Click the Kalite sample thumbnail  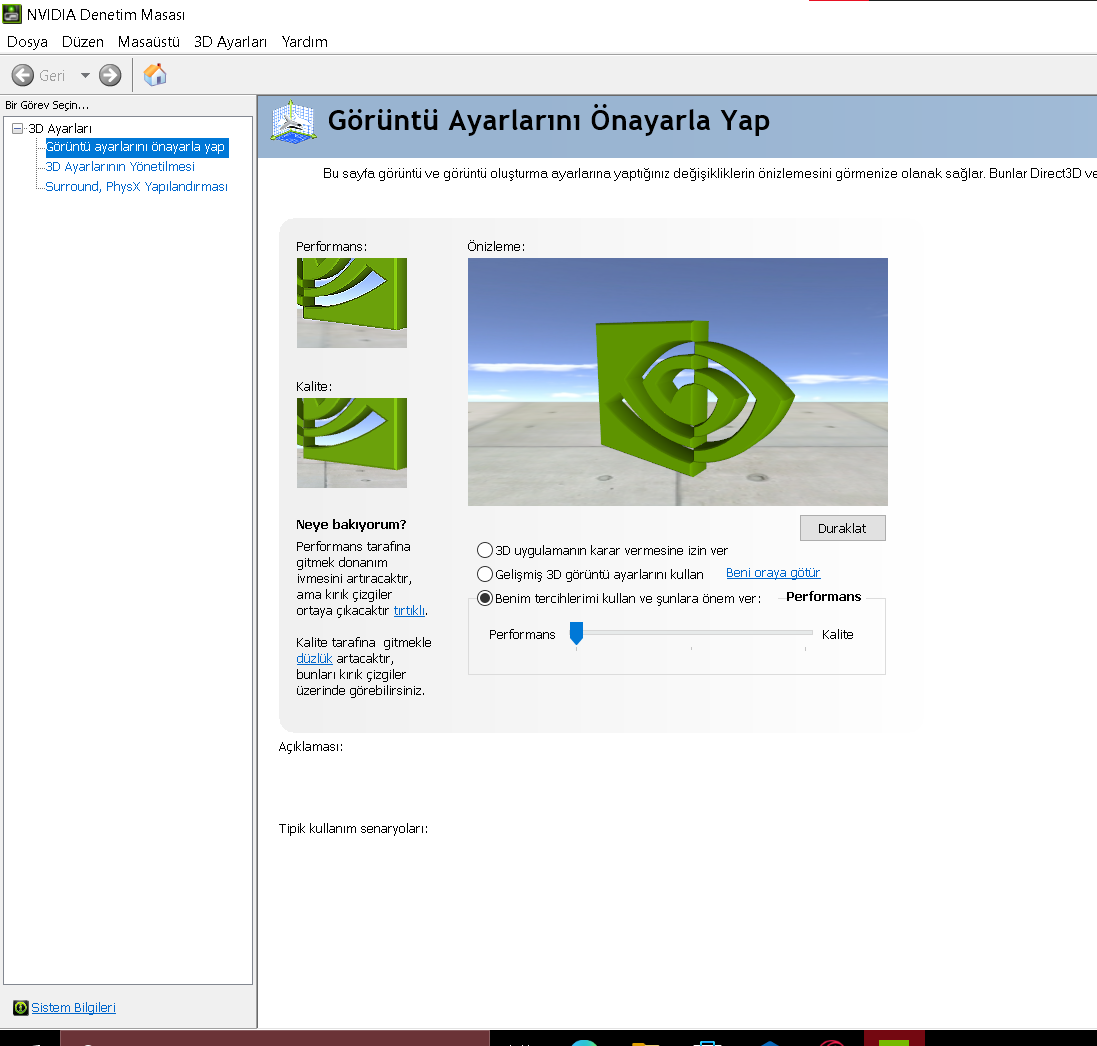(351, 443)
